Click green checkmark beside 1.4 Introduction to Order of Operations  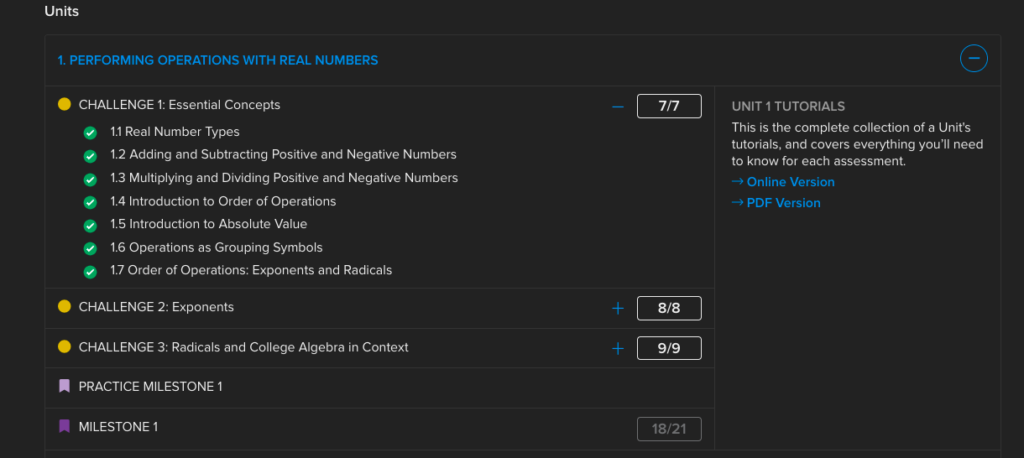(90, 203)
